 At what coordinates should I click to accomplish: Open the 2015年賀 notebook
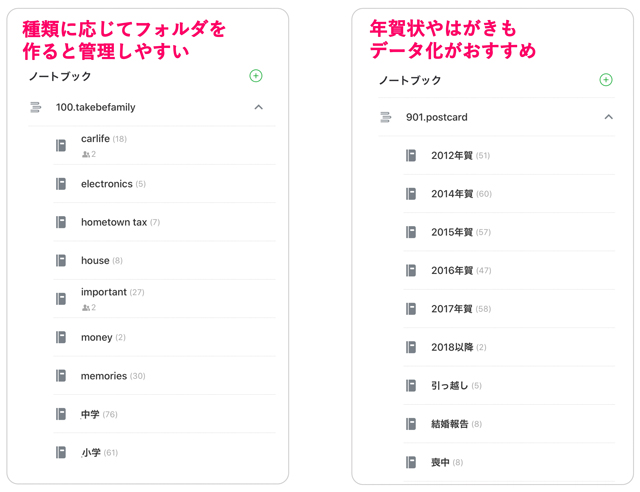(x=509, y=232)
